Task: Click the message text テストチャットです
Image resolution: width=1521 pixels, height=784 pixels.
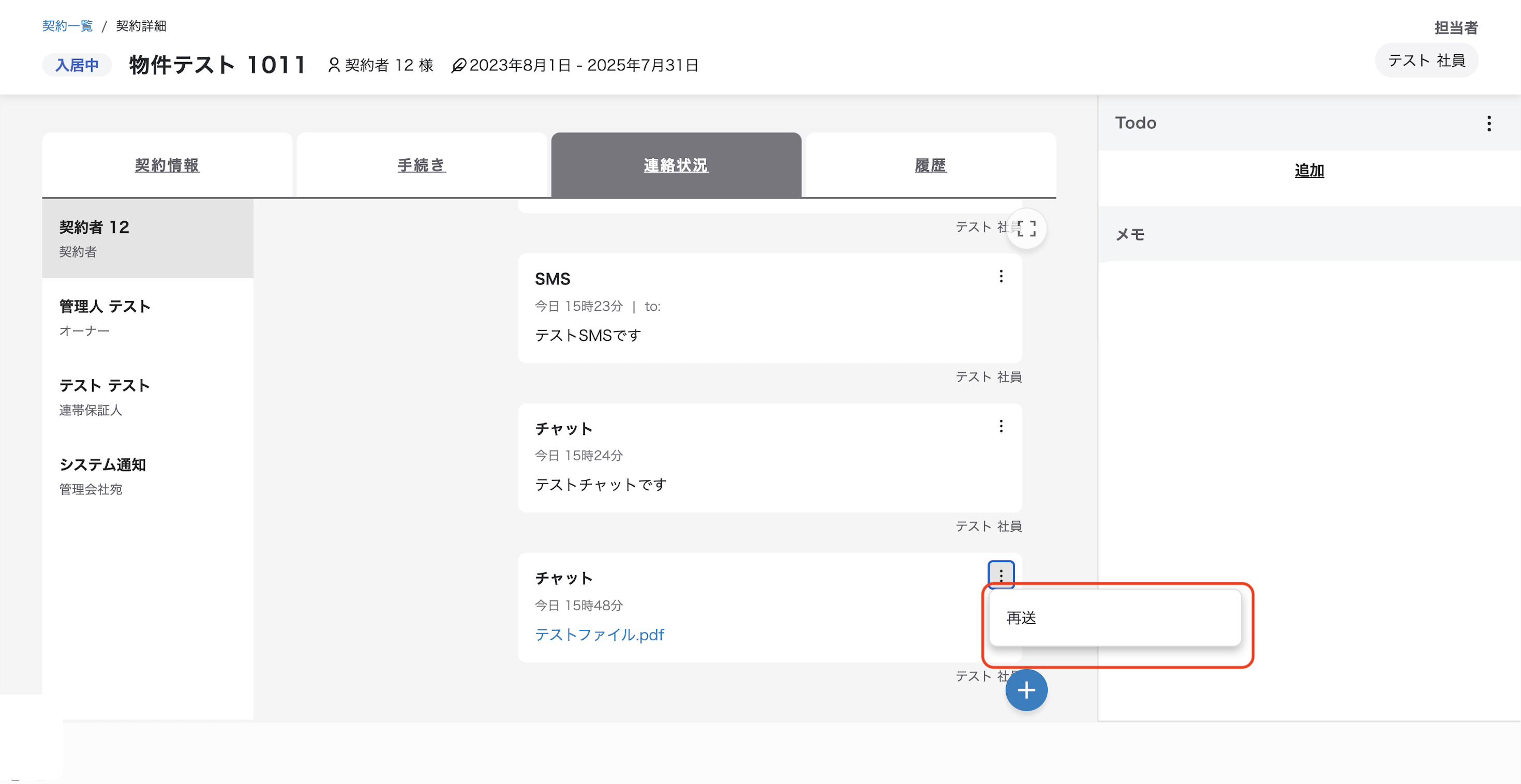Action: (601, 485)
